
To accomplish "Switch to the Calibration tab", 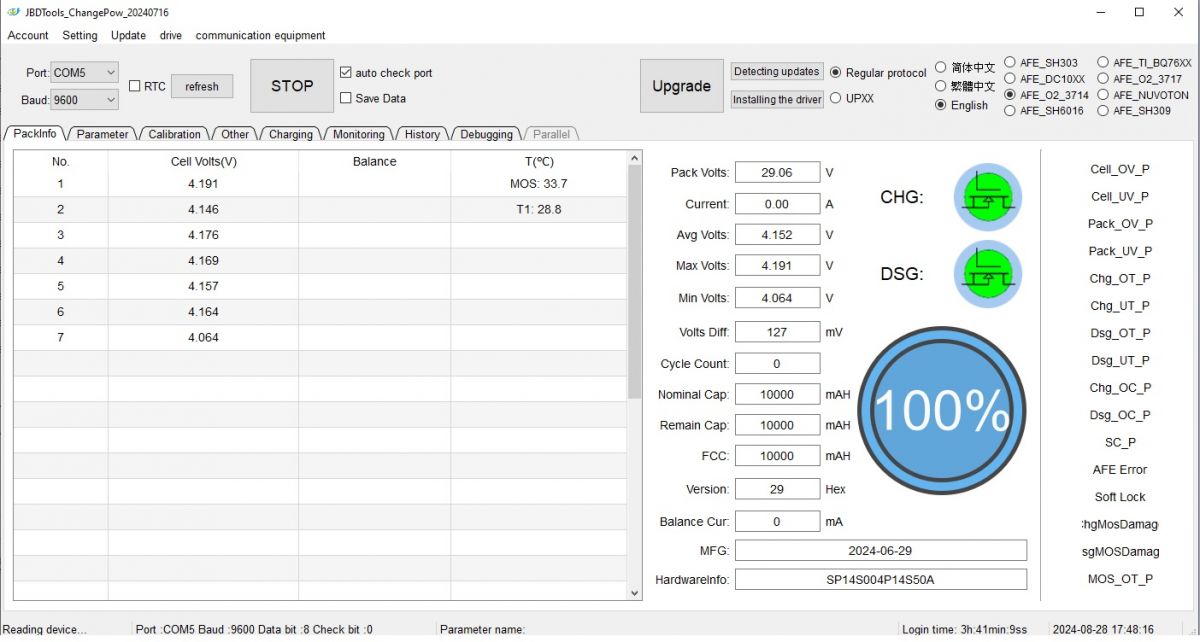I will (x=175, y=134).
